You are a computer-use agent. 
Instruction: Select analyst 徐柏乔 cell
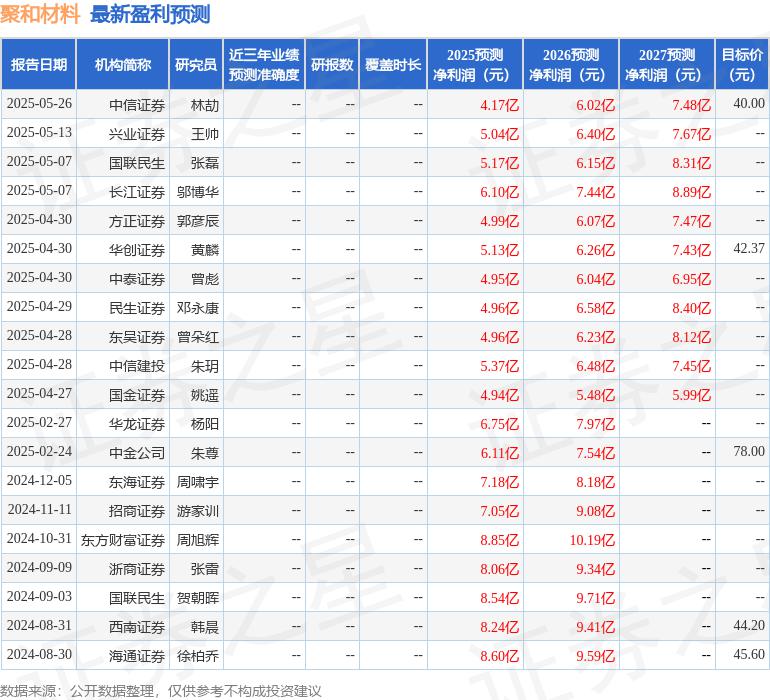[x=198, y=656]
